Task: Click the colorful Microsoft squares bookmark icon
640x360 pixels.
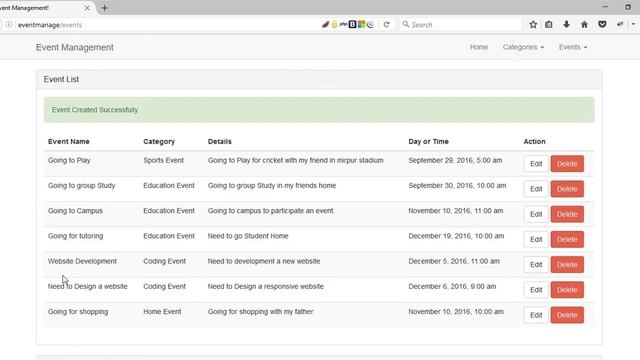Action: click(x=361, y=24)
